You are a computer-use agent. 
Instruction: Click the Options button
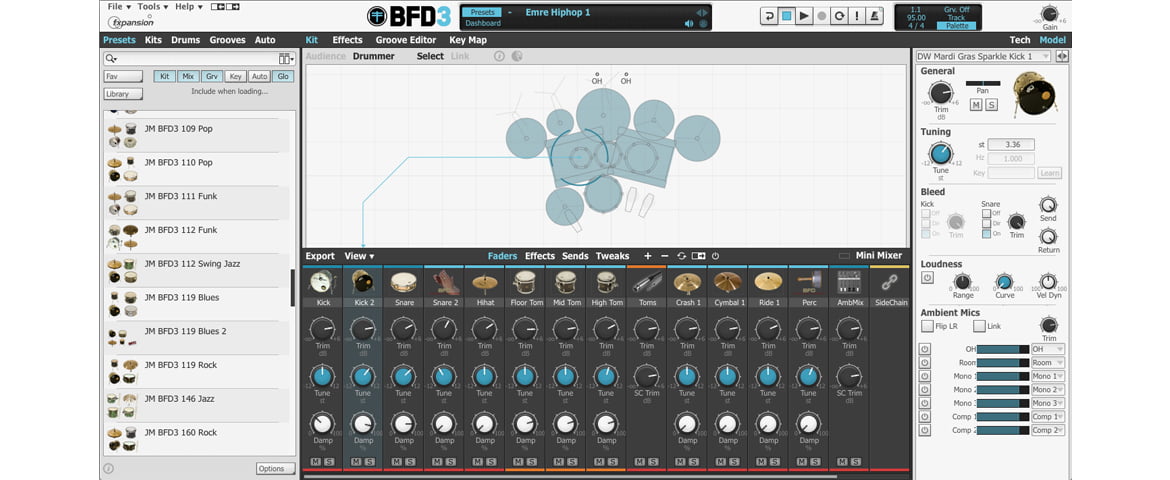275,469
